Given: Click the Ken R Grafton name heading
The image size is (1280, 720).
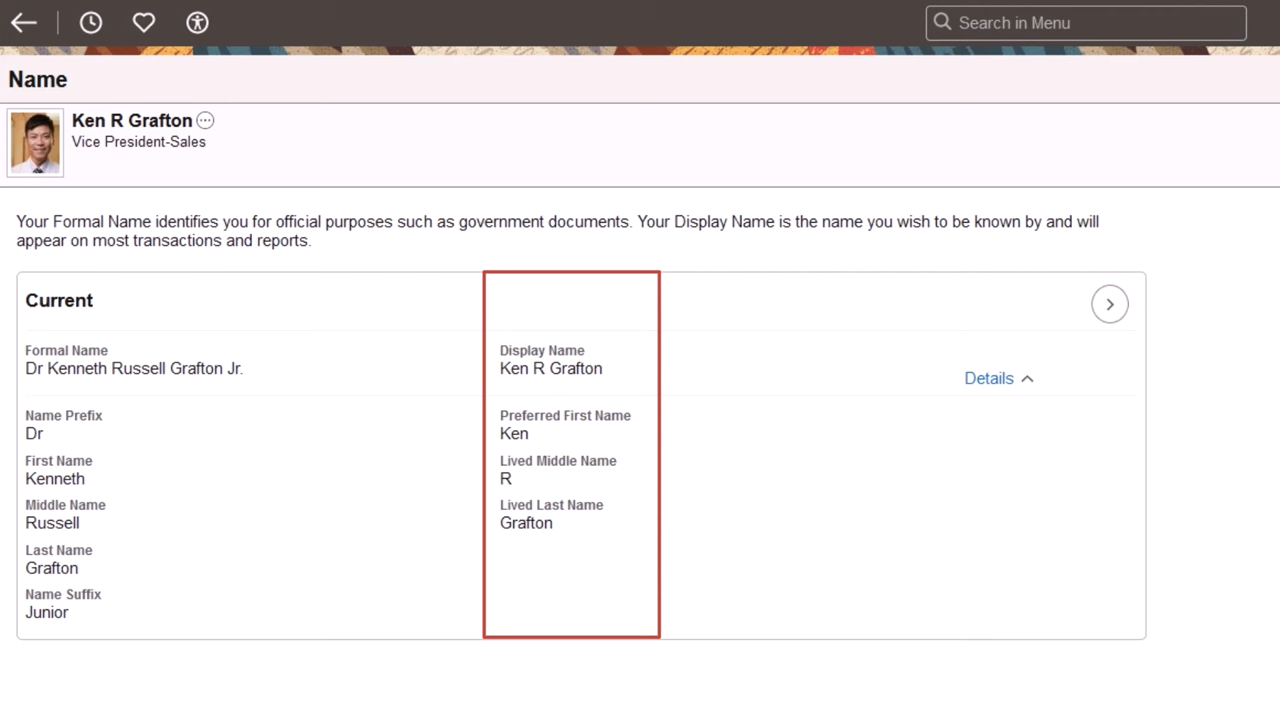Looking at the screenshot, I should click(132, 120).
